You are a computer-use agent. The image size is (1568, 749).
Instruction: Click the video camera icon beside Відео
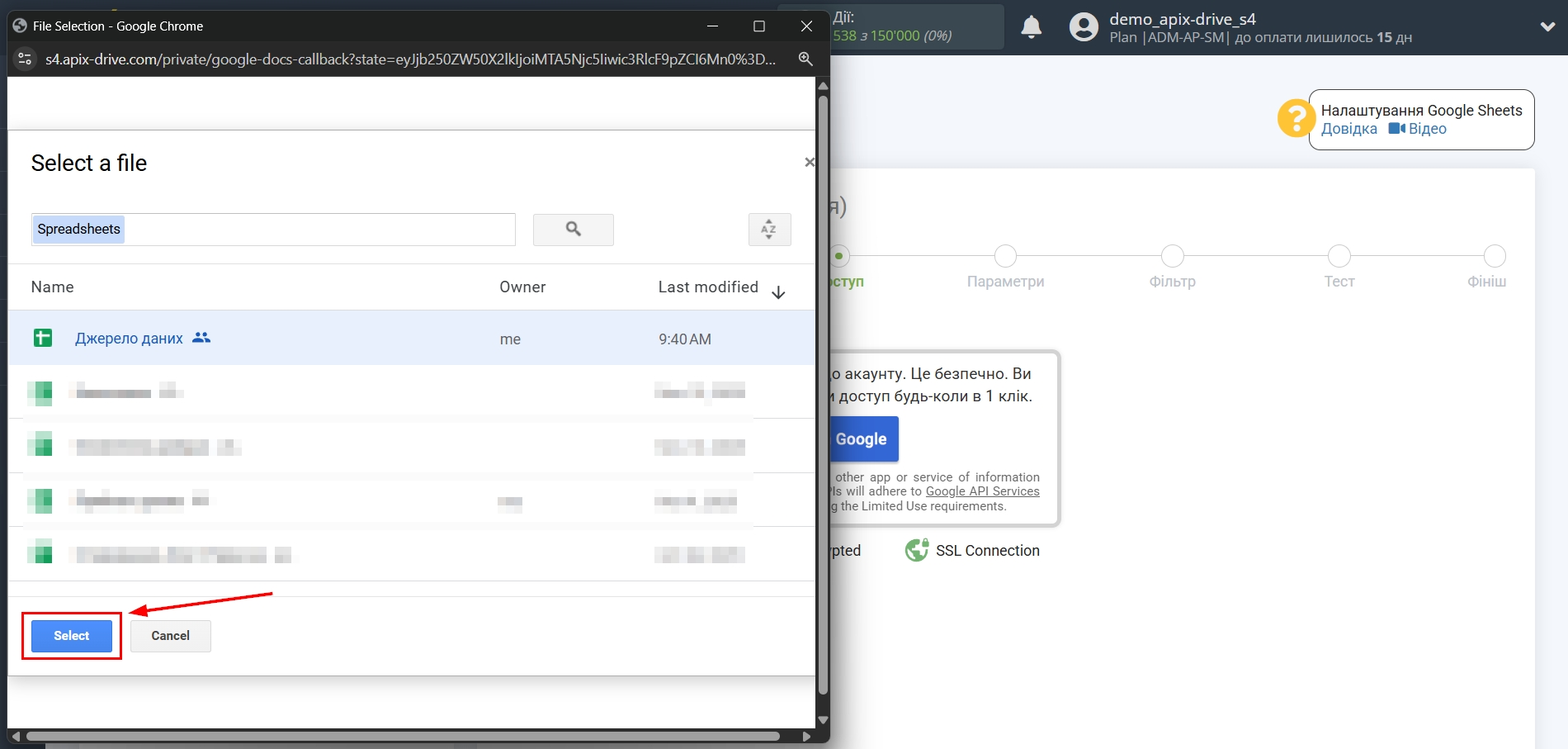(1395, 129)
